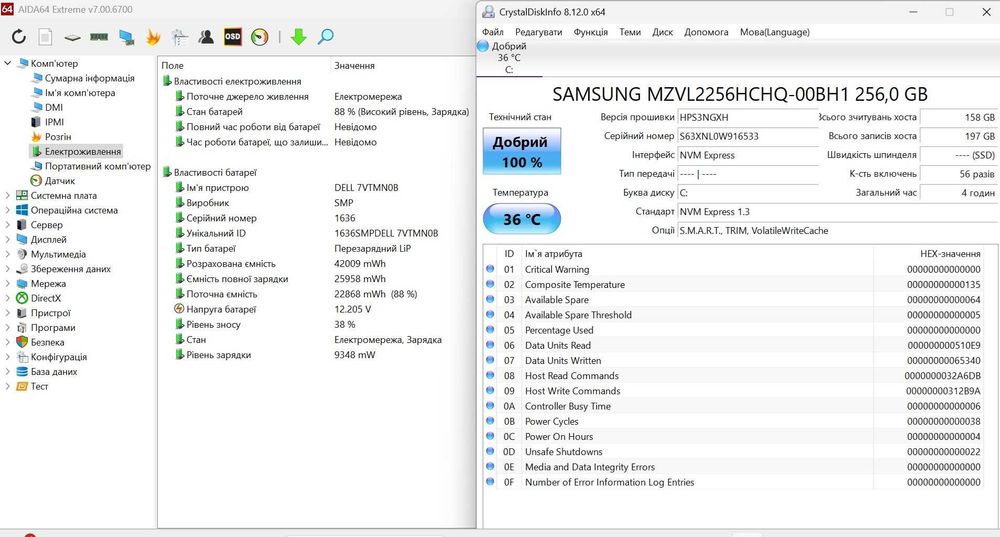Open the Функція menu

click(591, 32)
